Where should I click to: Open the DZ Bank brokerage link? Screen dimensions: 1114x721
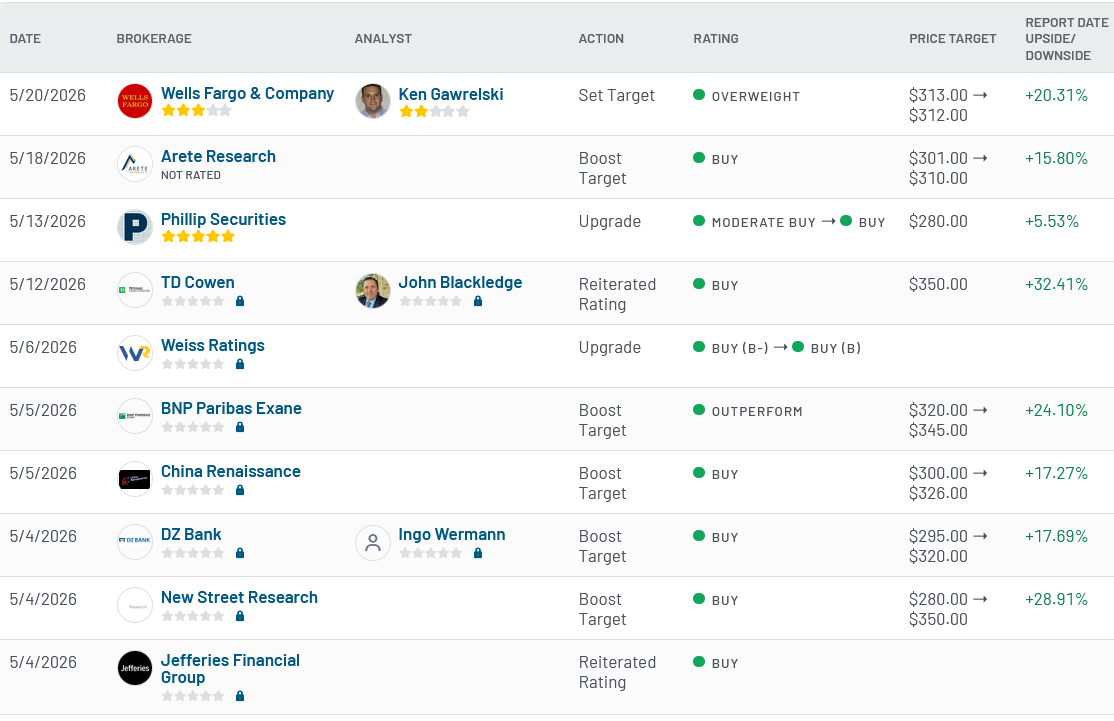[191, 534]
